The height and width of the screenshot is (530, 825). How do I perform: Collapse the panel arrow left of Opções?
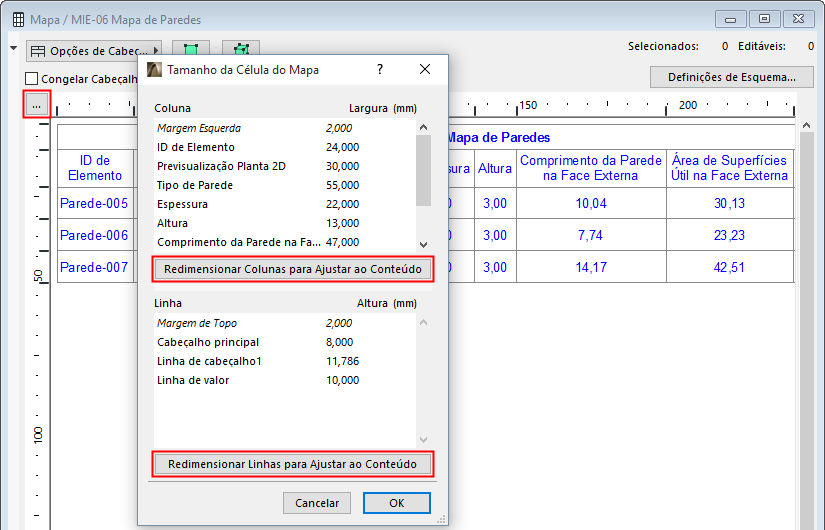click(x=13, y=48)
